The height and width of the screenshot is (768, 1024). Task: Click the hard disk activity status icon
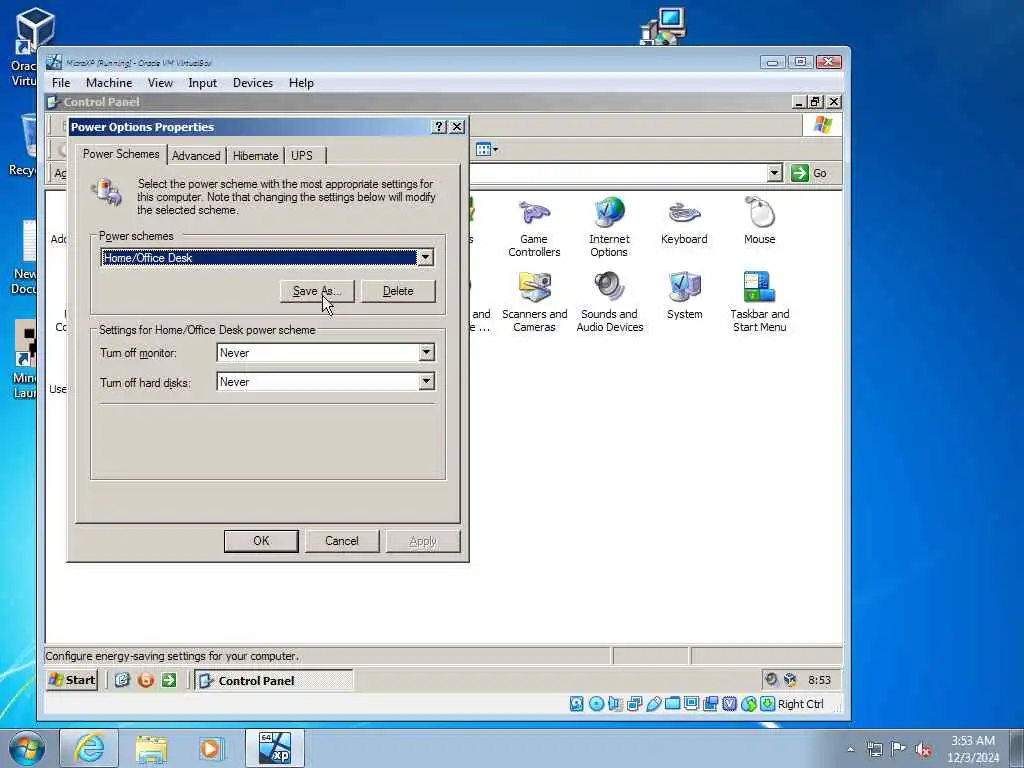coord(577,703)
